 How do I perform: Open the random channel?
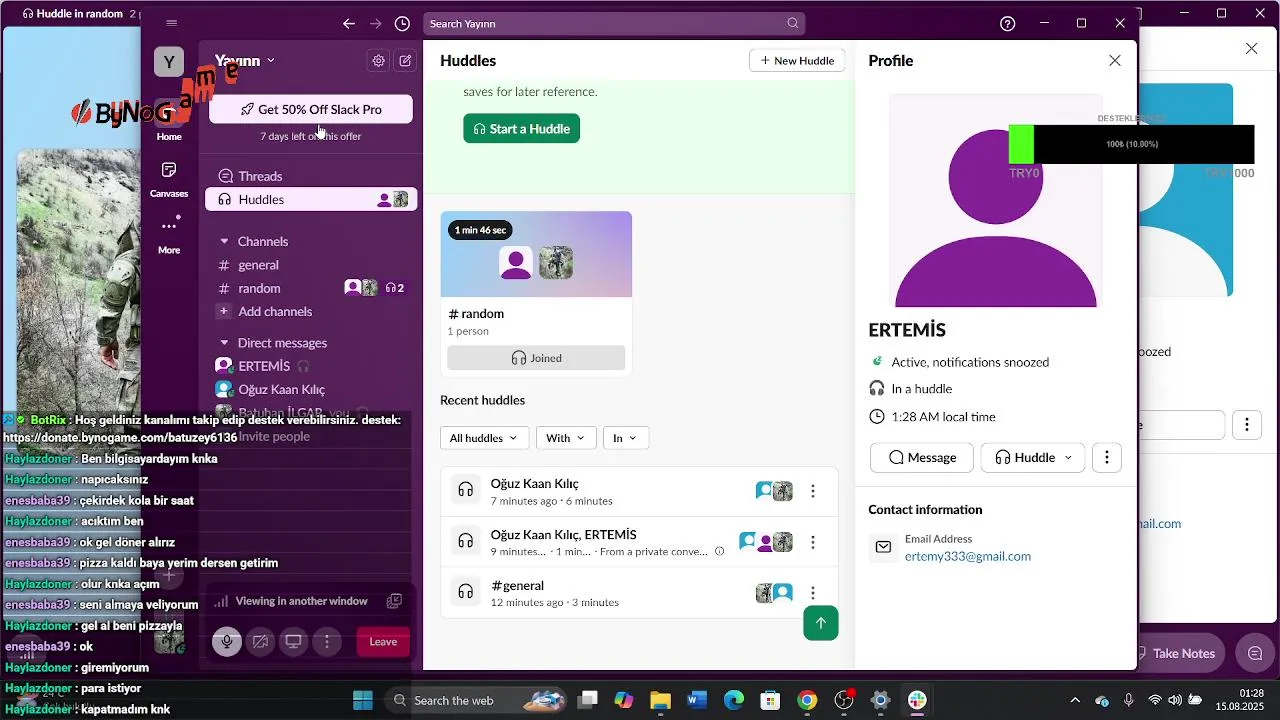[x=311, y=288]
